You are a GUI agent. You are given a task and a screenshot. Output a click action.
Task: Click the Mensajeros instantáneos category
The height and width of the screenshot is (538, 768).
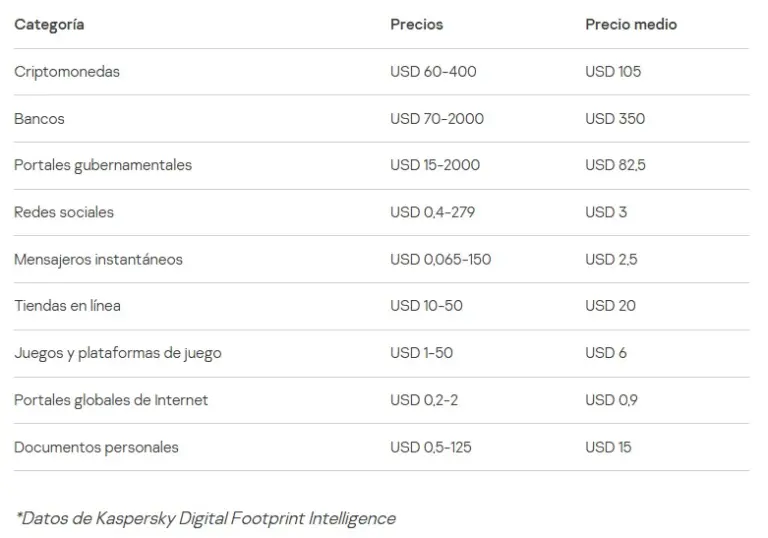98,259
